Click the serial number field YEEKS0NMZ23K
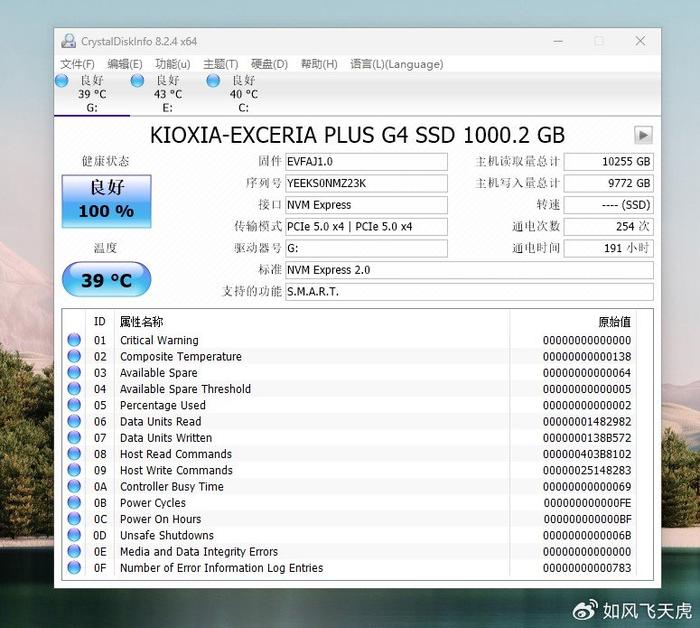The image size is (700, 628). [366, 183]
